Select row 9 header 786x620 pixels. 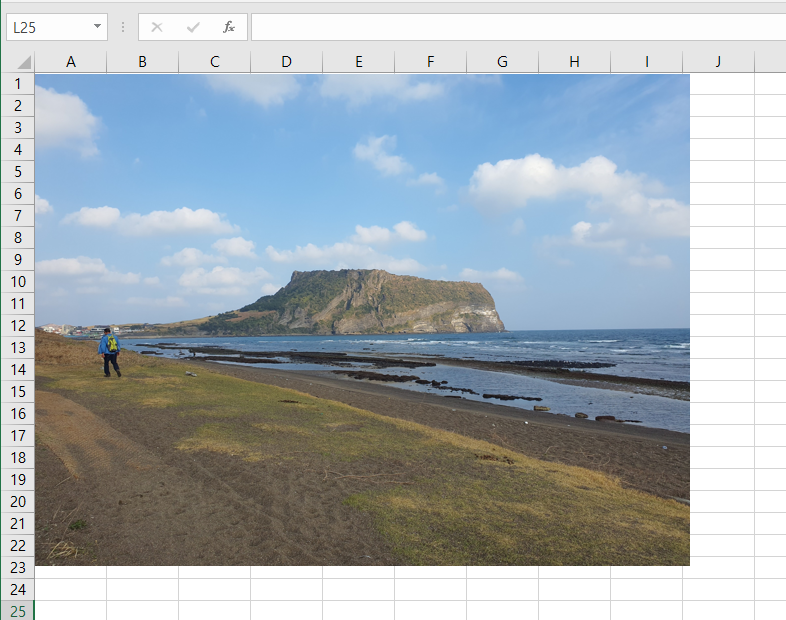point(18,260)
